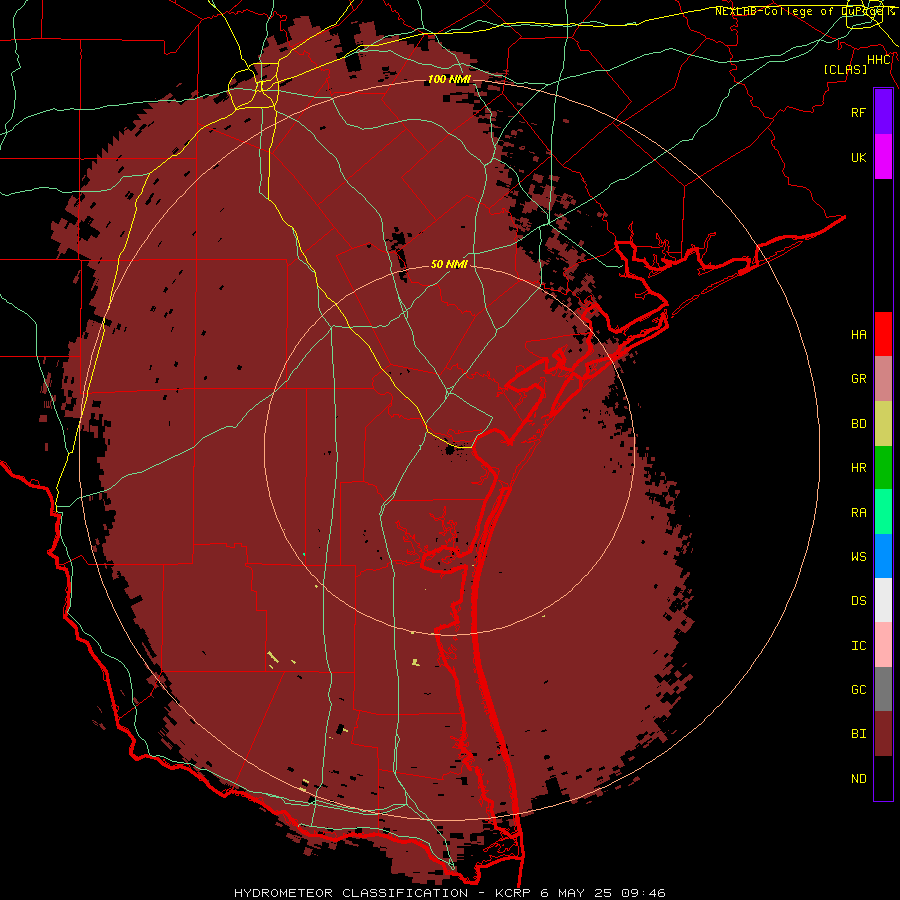Click the RA light green legend swatch

coord(883,512)
